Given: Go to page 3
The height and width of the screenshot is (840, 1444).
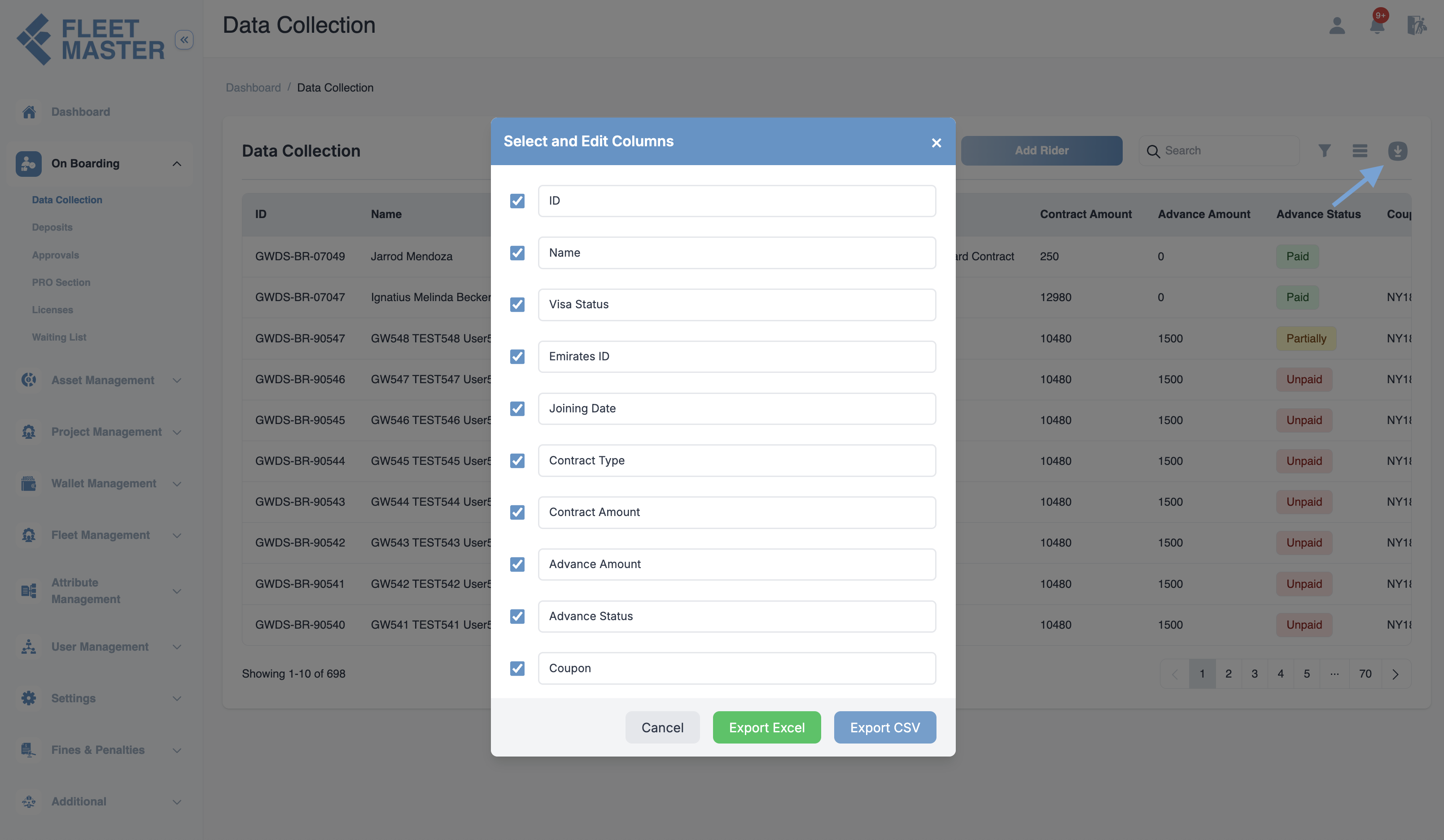Looking at the screenshot, I should click(x=1254, y=674).
